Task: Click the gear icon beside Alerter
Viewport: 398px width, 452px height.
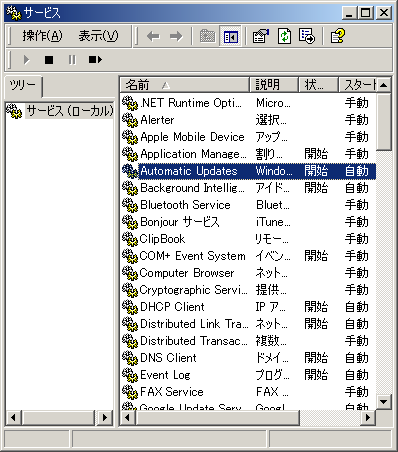Action: [130, 120]
